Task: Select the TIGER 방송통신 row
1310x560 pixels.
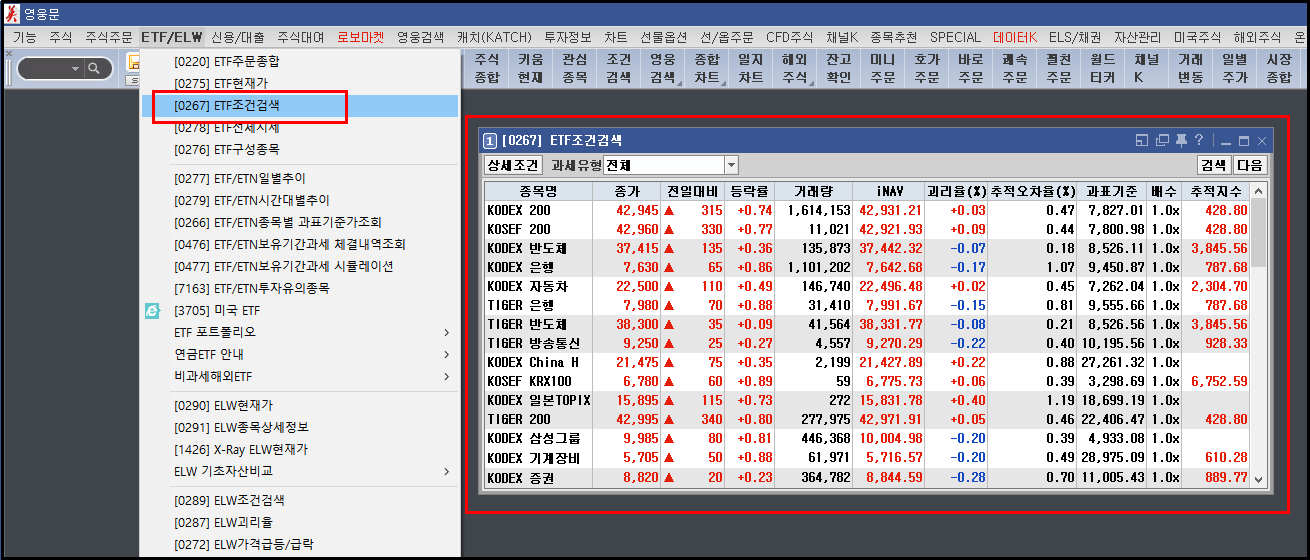Action: coord(867,343)
